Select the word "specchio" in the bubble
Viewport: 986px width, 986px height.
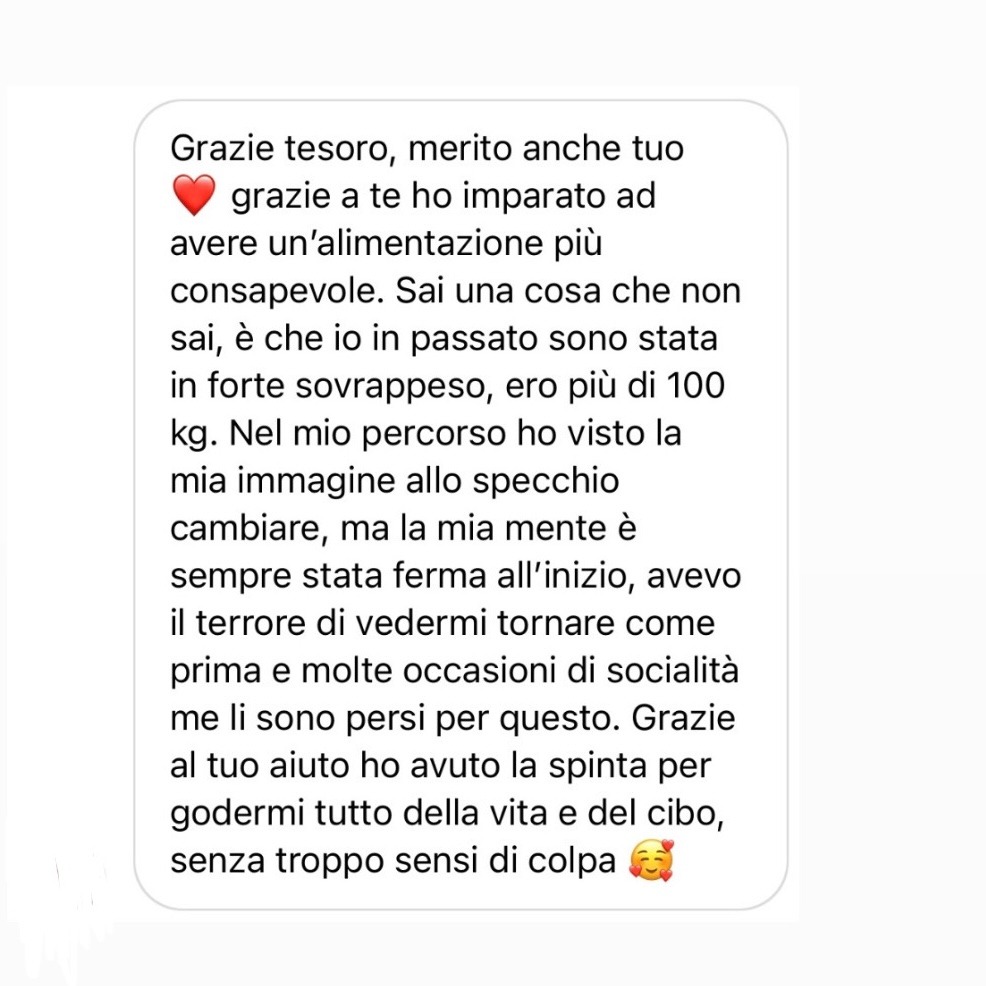click(546, 482)
